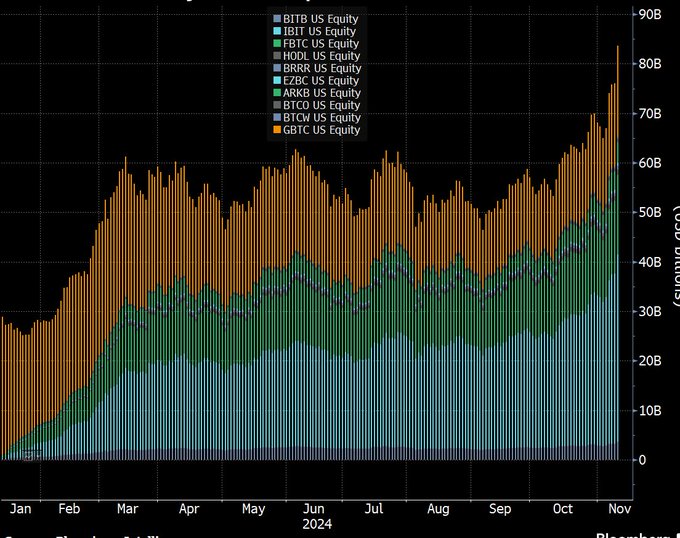Select the 'GBTC US Equity' legend label
This screenshot has width=680, height=538.
tap(322, 130)
